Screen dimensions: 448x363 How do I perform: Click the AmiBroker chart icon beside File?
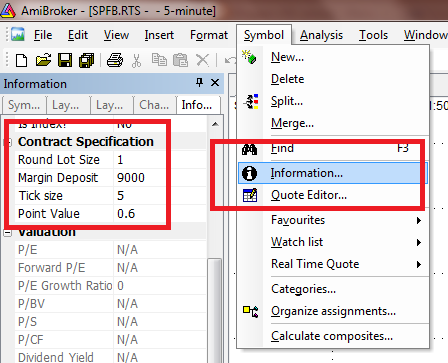(18, 34)
